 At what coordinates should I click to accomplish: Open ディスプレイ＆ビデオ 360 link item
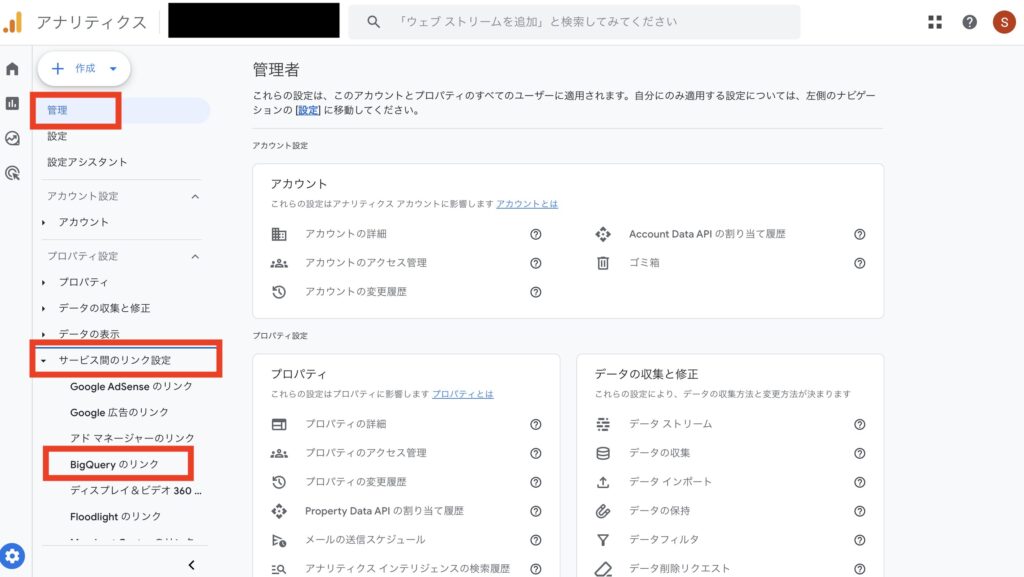(x=136, y=490)
